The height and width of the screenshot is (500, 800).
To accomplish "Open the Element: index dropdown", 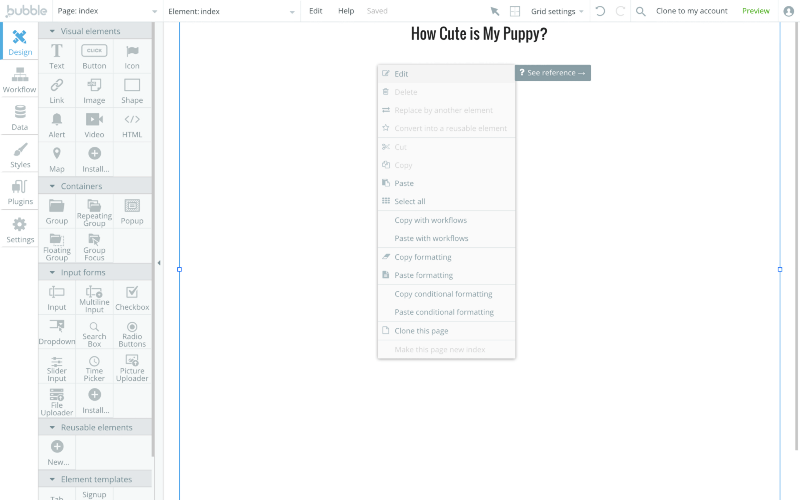I will [x=231, y=11].
